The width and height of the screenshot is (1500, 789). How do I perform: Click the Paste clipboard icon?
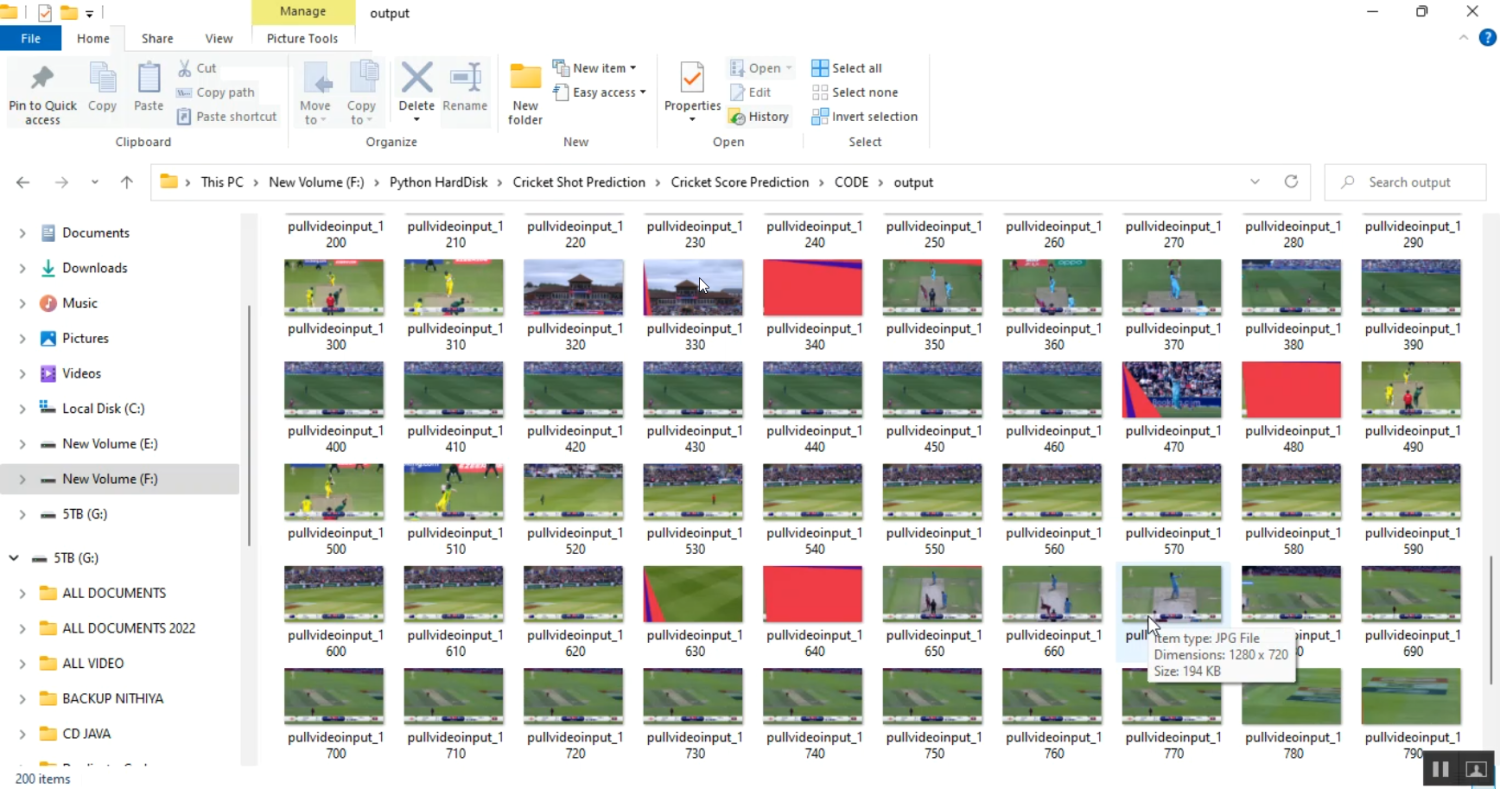coord(149,80)
